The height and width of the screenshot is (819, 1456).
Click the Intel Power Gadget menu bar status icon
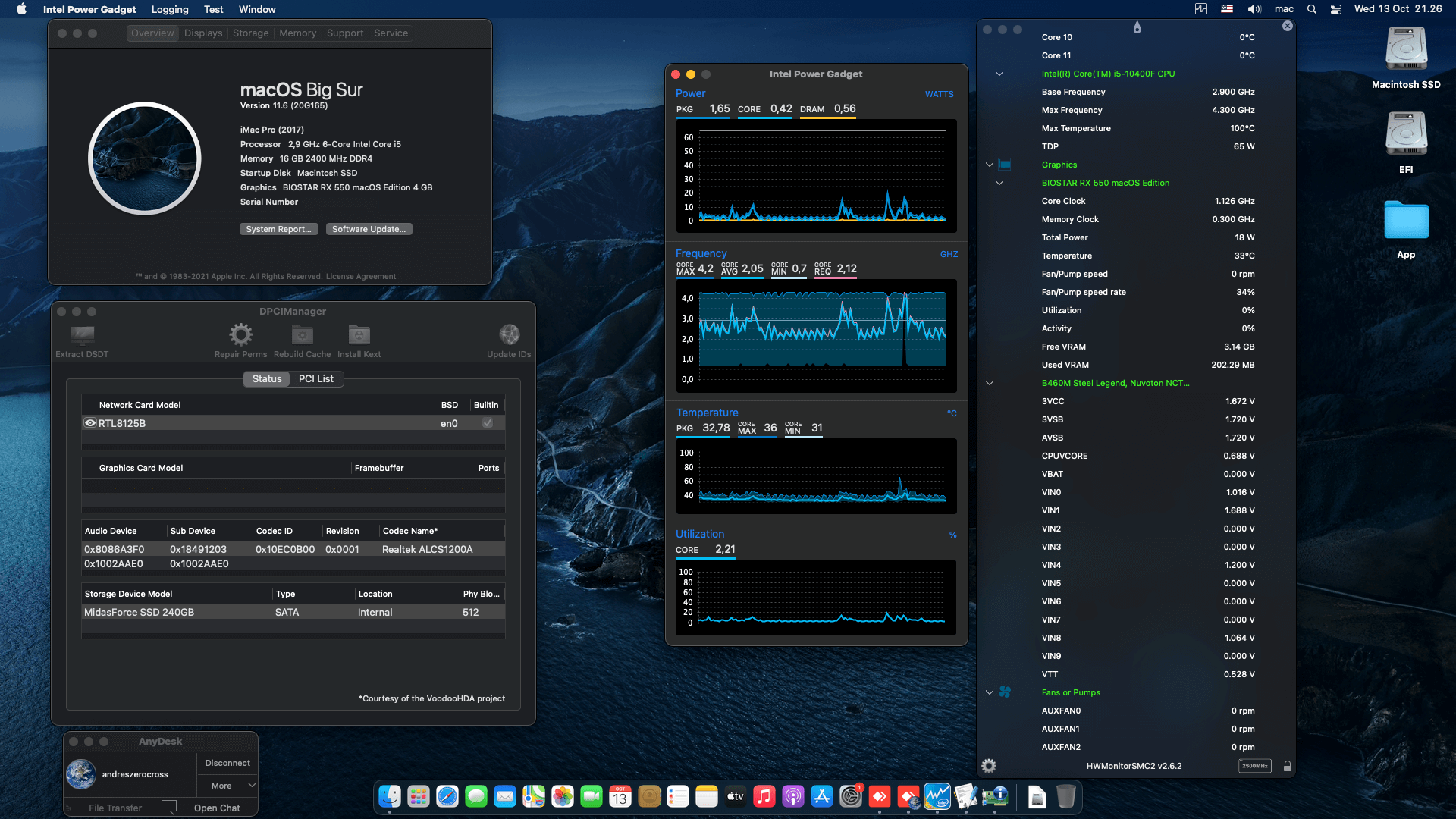(1200, 9)
